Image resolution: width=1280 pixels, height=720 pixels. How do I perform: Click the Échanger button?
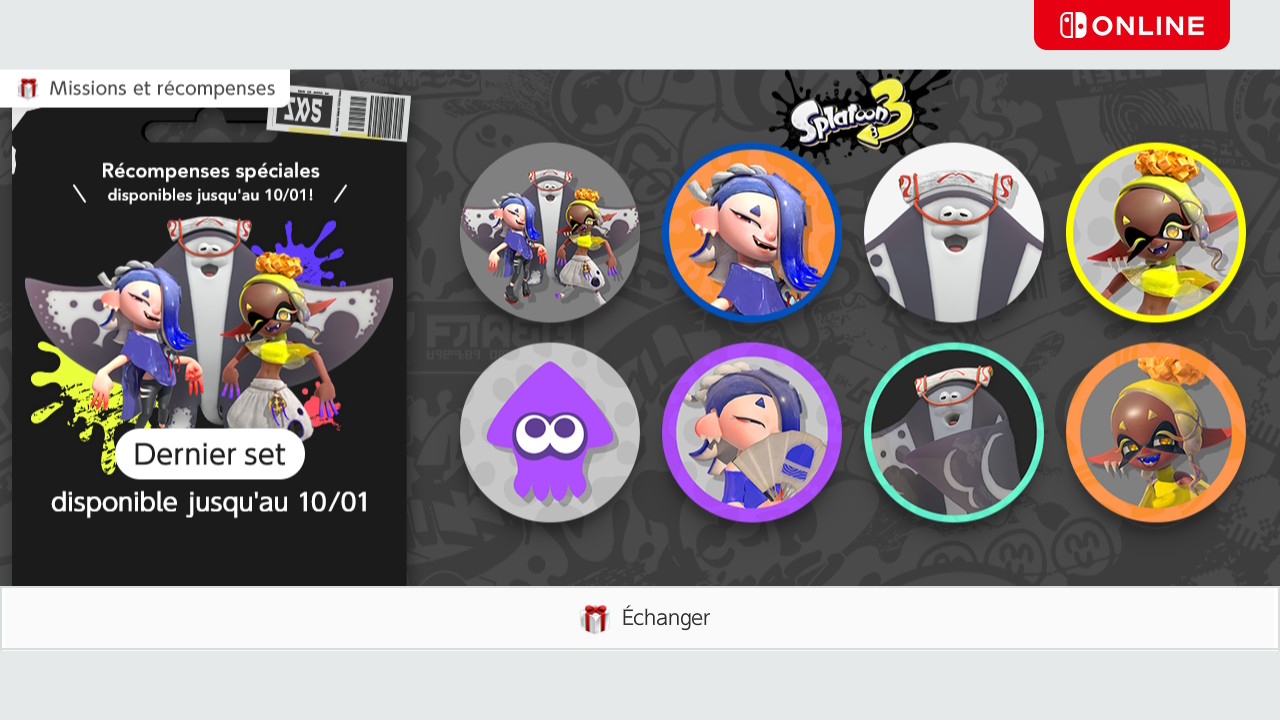640,618
